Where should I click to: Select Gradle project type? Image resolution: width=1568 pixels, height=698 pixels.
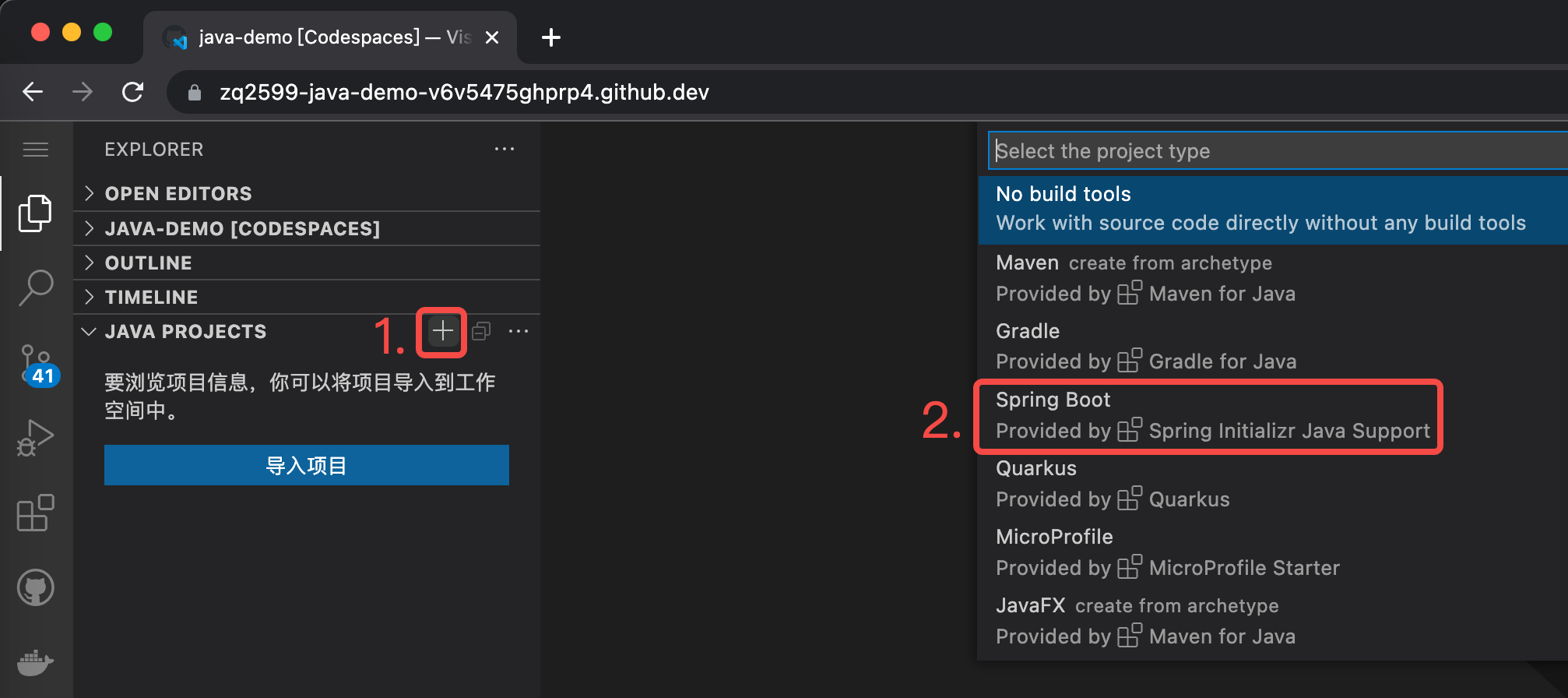pyautogui.click(x=1273, y=346)
